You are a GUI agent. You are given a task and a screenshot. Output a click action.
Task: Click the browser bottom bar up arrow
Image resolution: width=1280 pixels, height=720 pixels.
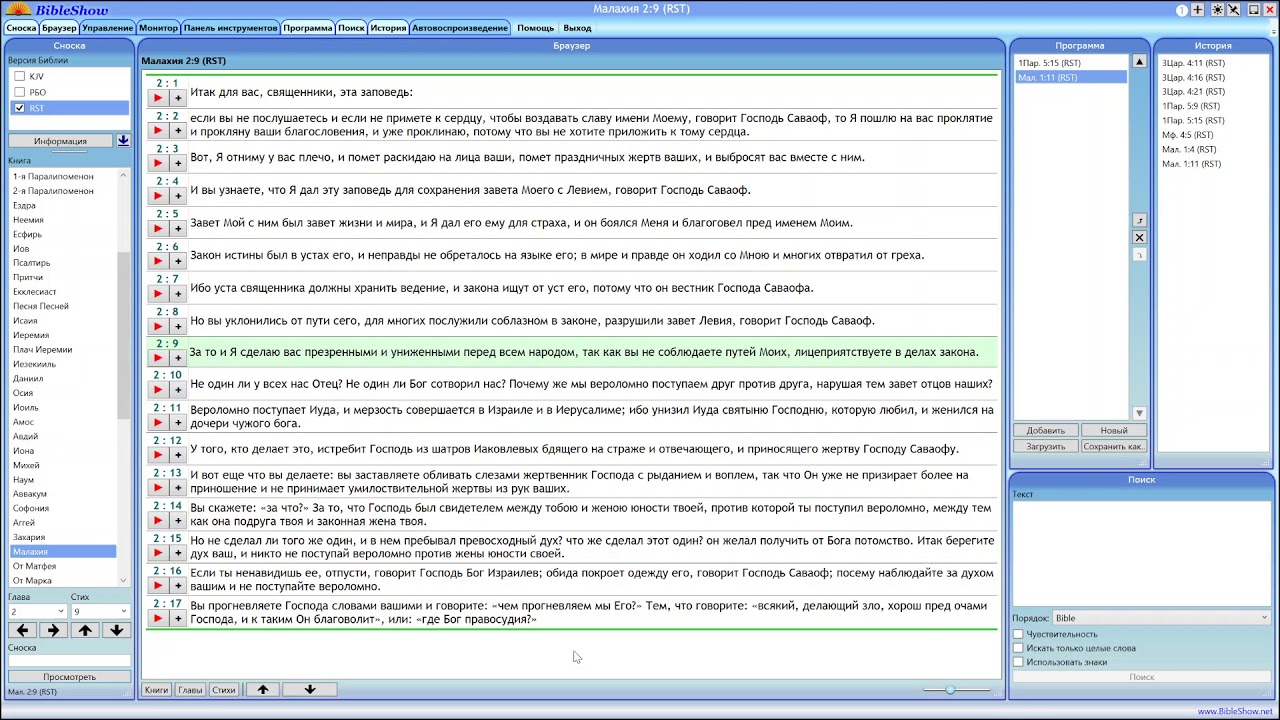263,689
